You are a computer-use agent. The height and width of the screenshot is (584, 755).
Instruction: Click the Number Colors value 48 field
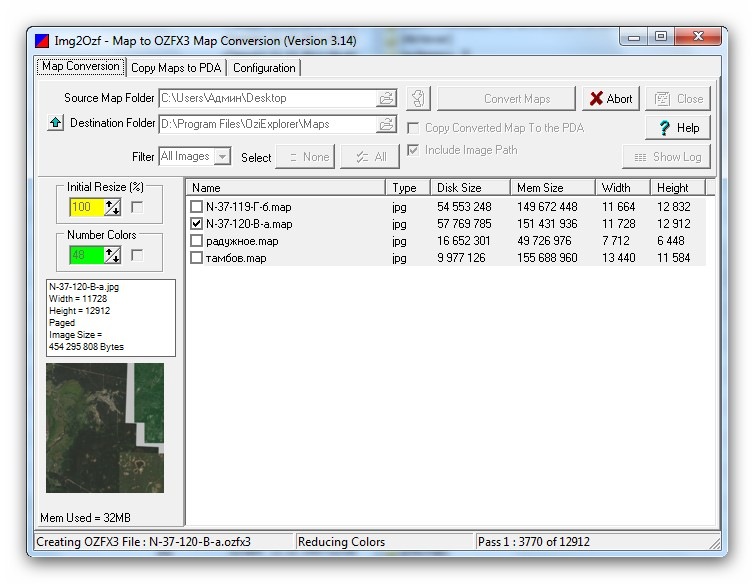(x=87, y=255)
